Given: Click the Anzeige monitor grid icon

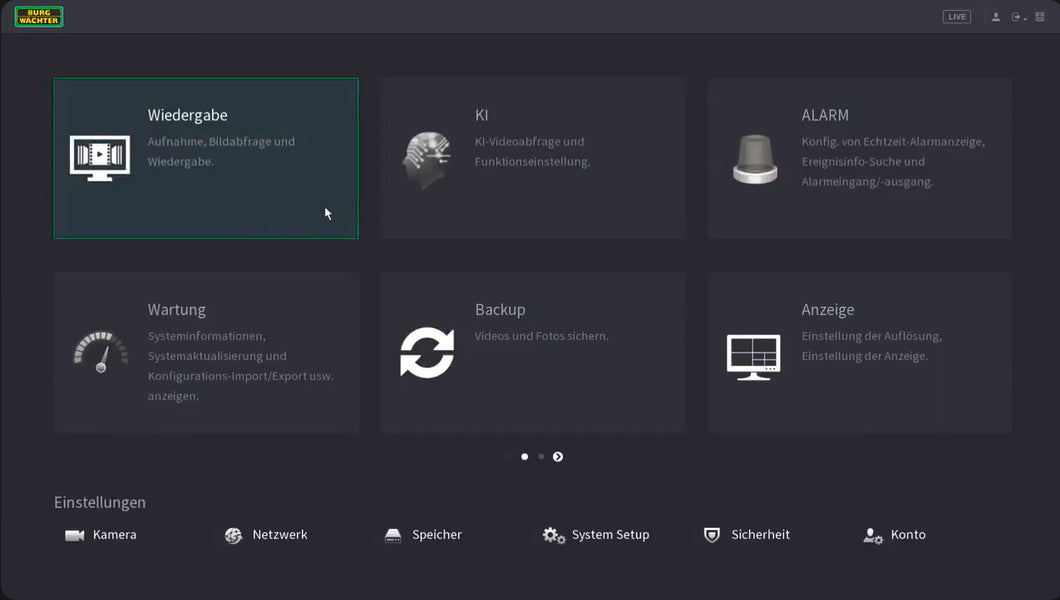Looking at the screenshot, I should [753, 356].
